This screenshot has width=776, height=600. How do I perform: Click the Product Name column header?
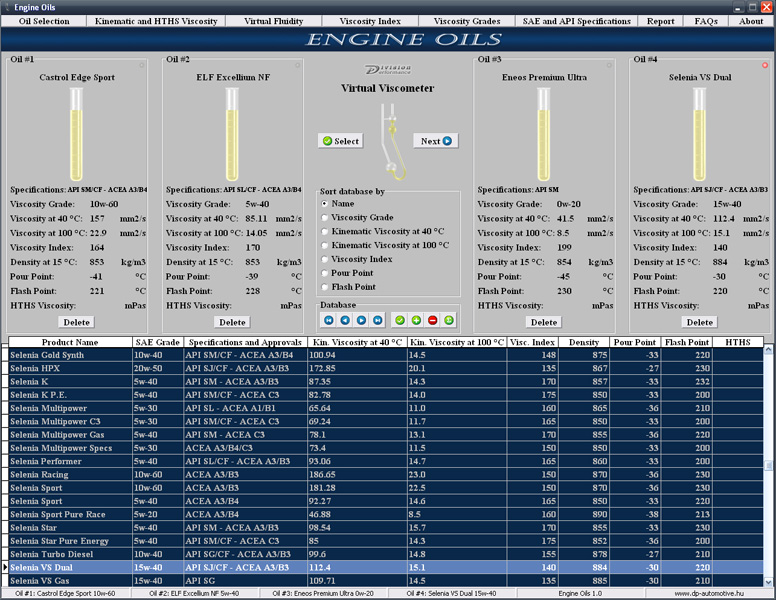pyautogui.click(x=70, y=342)
